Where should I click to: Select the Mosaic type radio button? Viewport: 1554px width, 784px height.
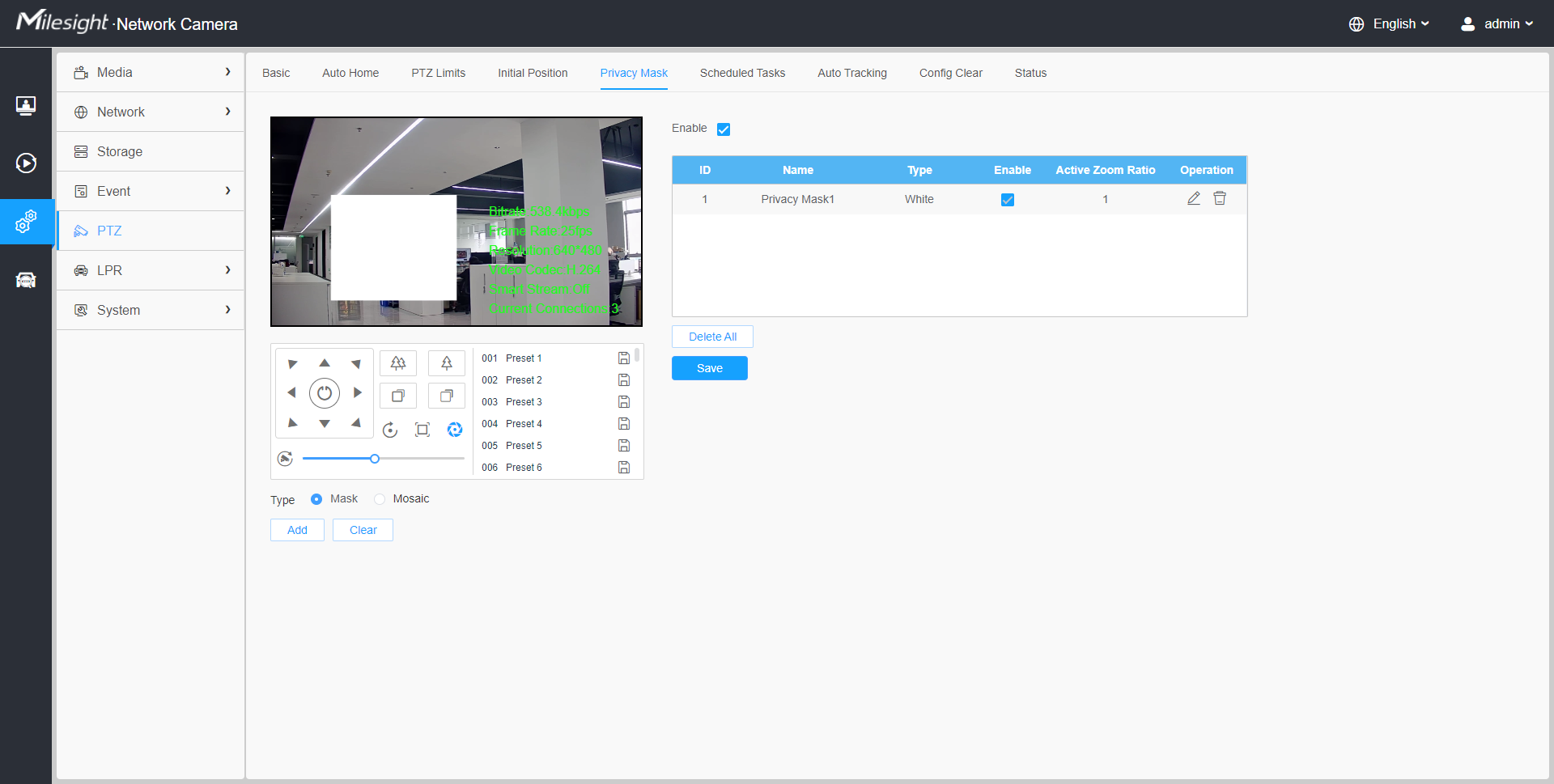pos(380,499)
